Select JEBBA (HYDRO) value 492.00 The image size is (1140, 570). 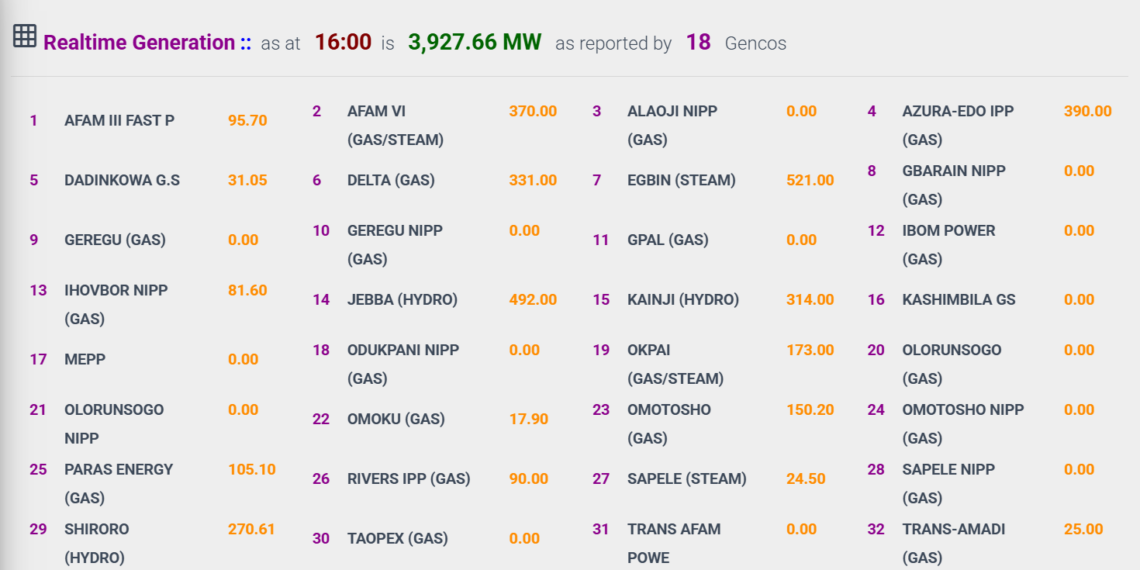click(533, 300)
